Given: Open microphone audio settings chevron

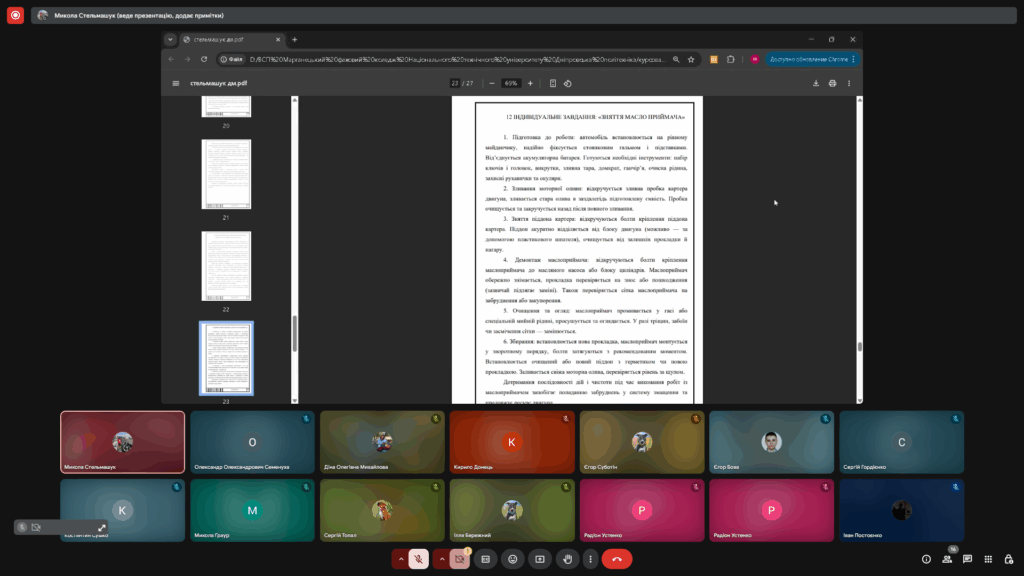Looking at the screenshot, I should point(401,559).
